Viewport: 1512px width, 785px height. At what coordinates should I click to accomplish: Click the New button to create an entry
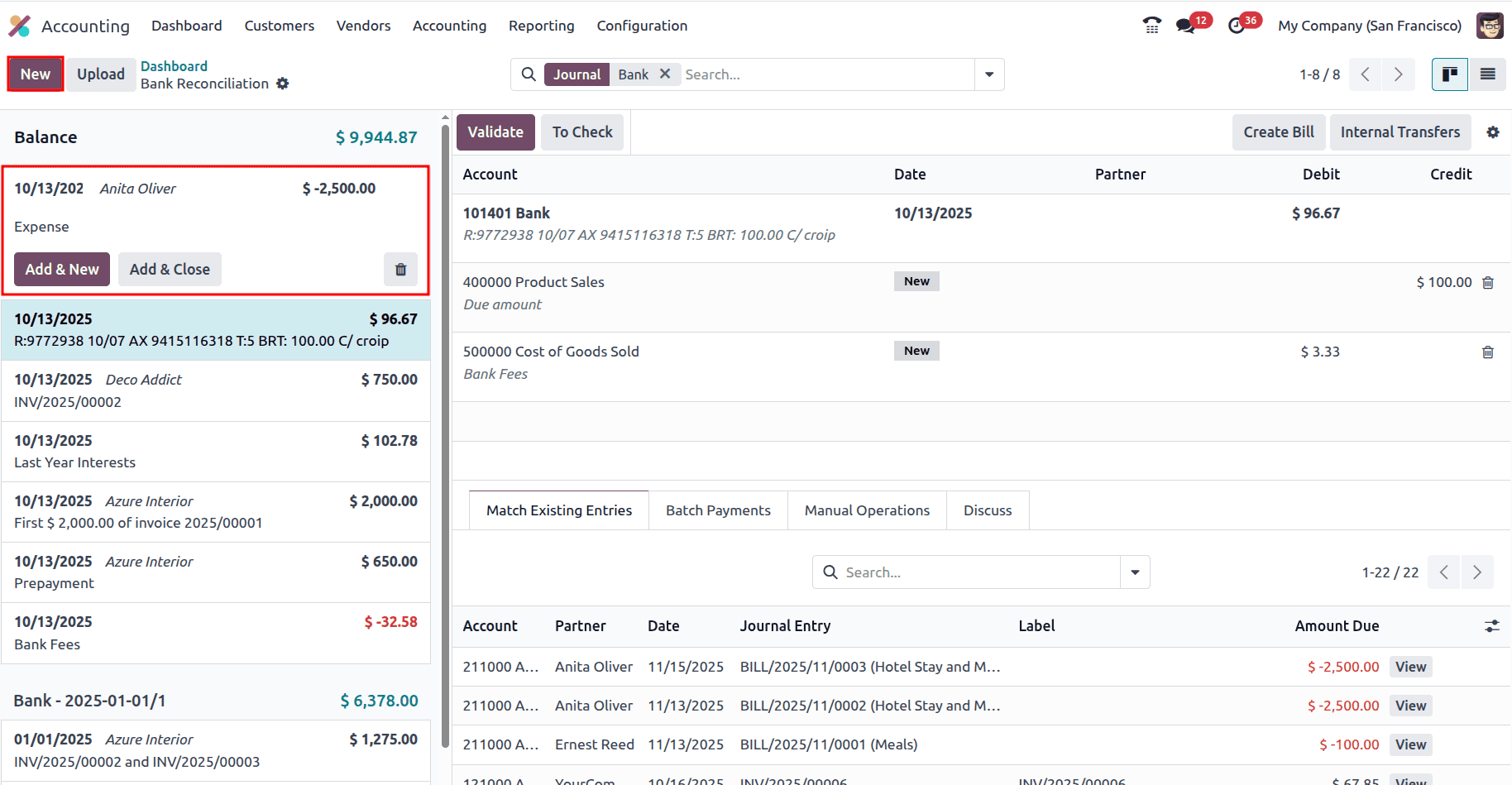[x=35, y=74]
